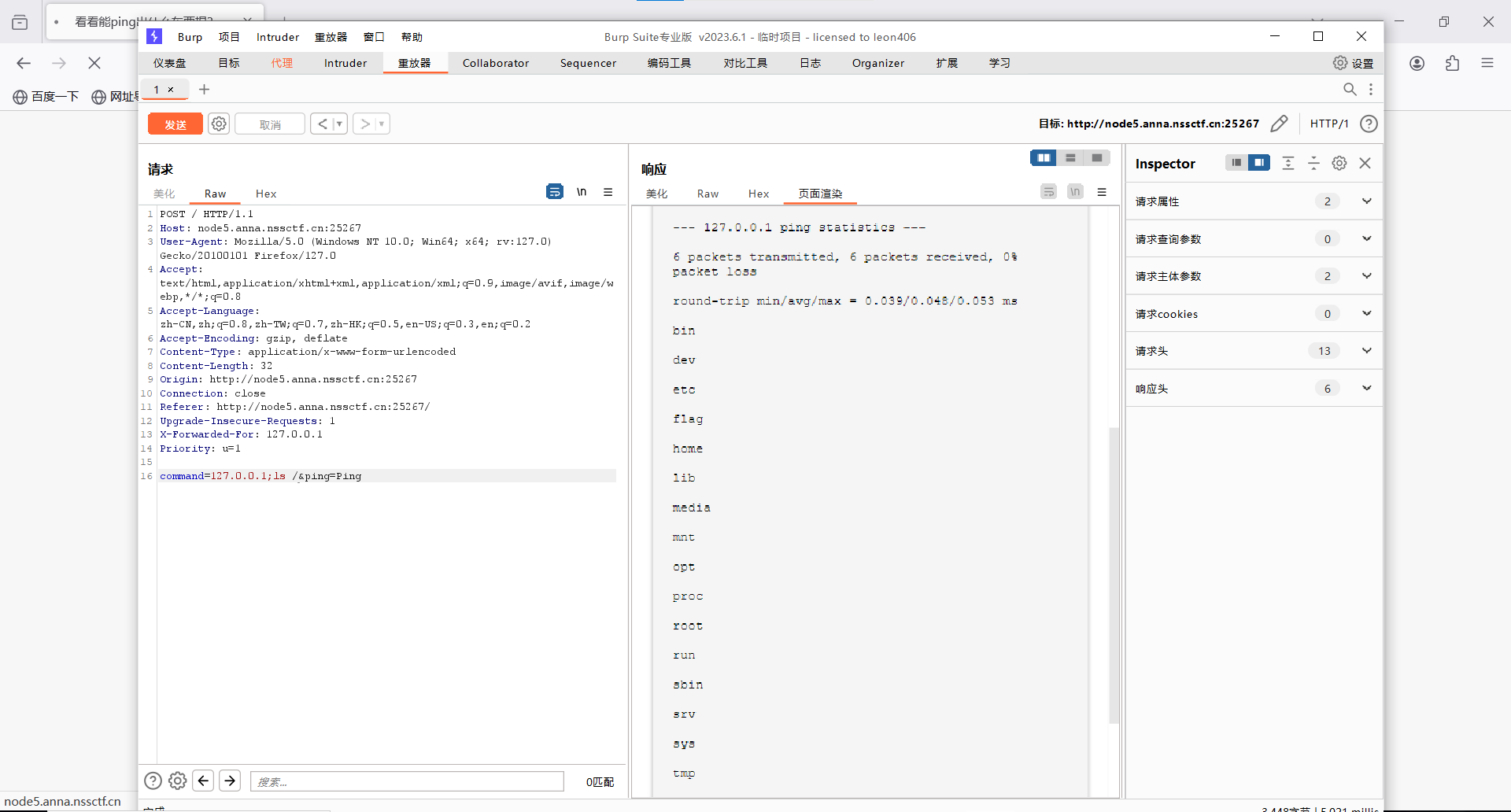
Task: Open request panel hamburger menu
Action: [x=608, y=192]
